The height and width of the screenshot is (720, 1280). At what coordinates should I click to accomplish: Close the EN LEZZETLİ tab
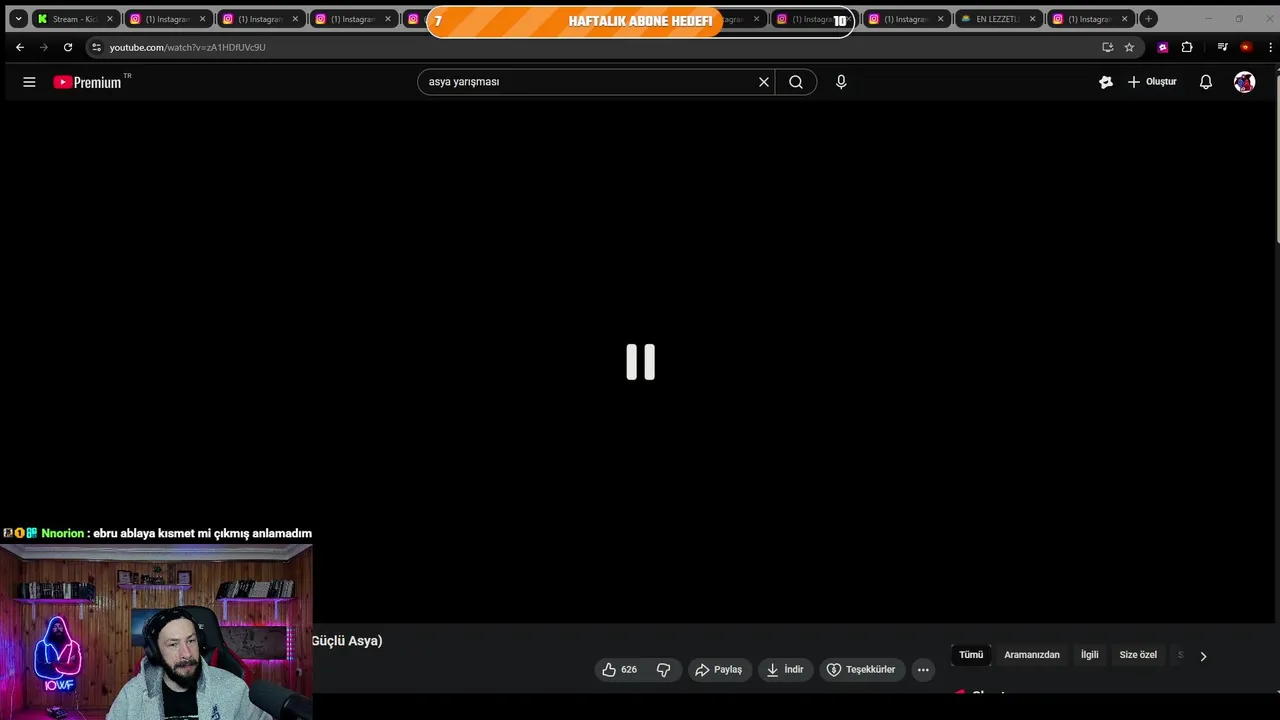point(1033,19)
